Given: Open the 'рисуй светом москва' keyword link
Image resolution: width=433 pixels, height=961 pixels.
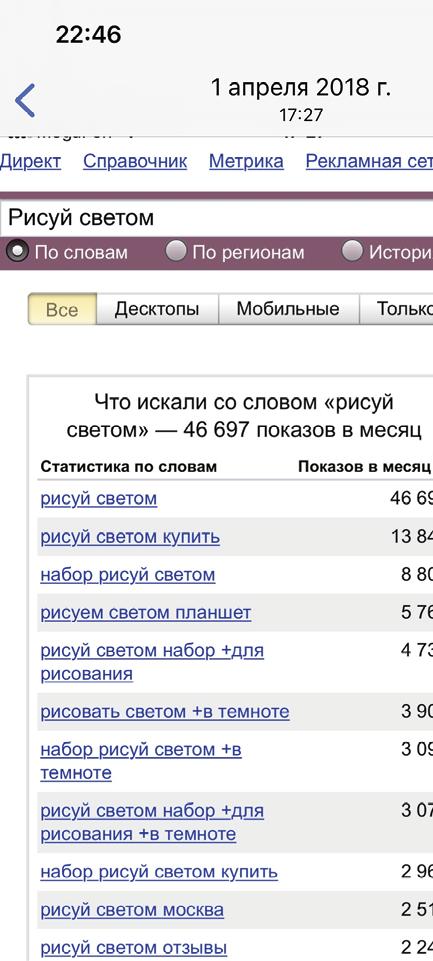Looking at the screenshot, I should (132, 910).
